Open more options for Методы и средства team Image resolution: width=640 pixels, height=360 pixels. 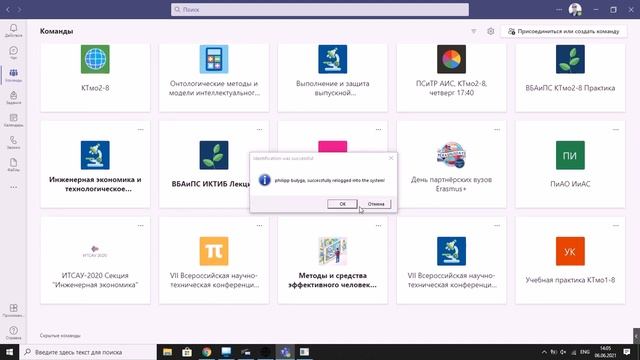pyautogui.click(x=378, y=225)
